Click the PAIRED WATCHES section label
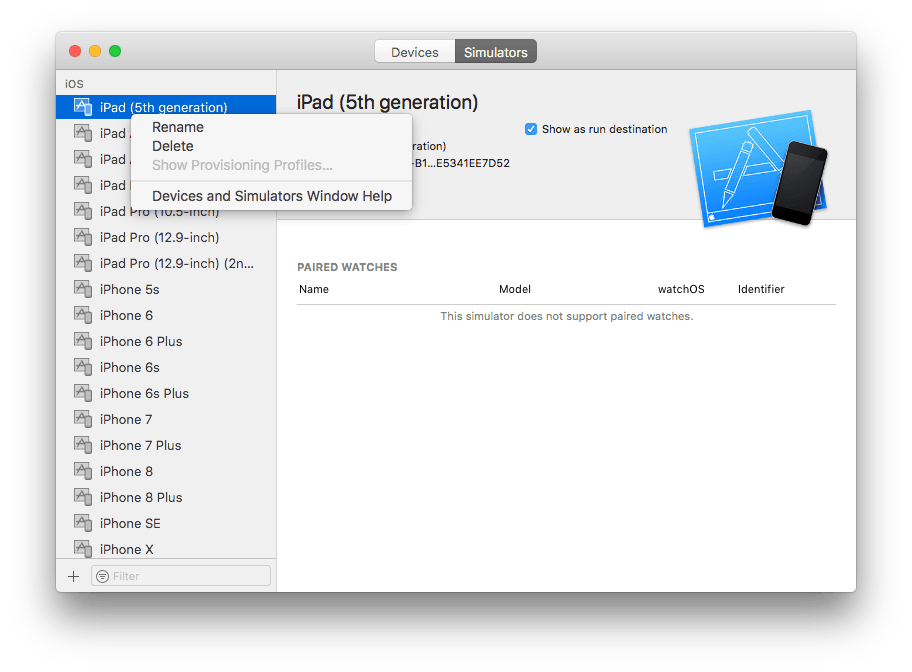Screen dimensions: 912x672 coord(347,267)
